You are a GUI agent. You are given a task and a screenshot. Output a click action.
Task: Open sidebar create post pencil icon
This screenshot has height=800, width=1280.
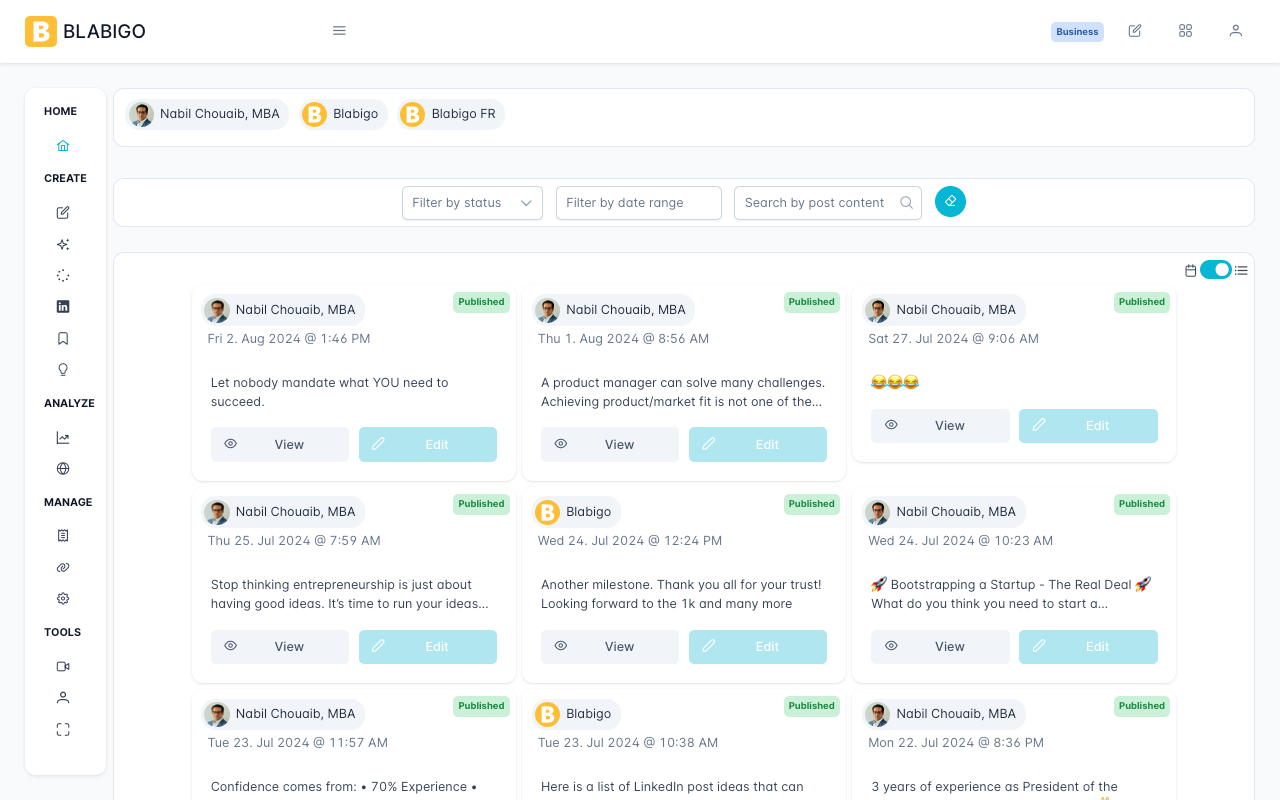(63, 212)
